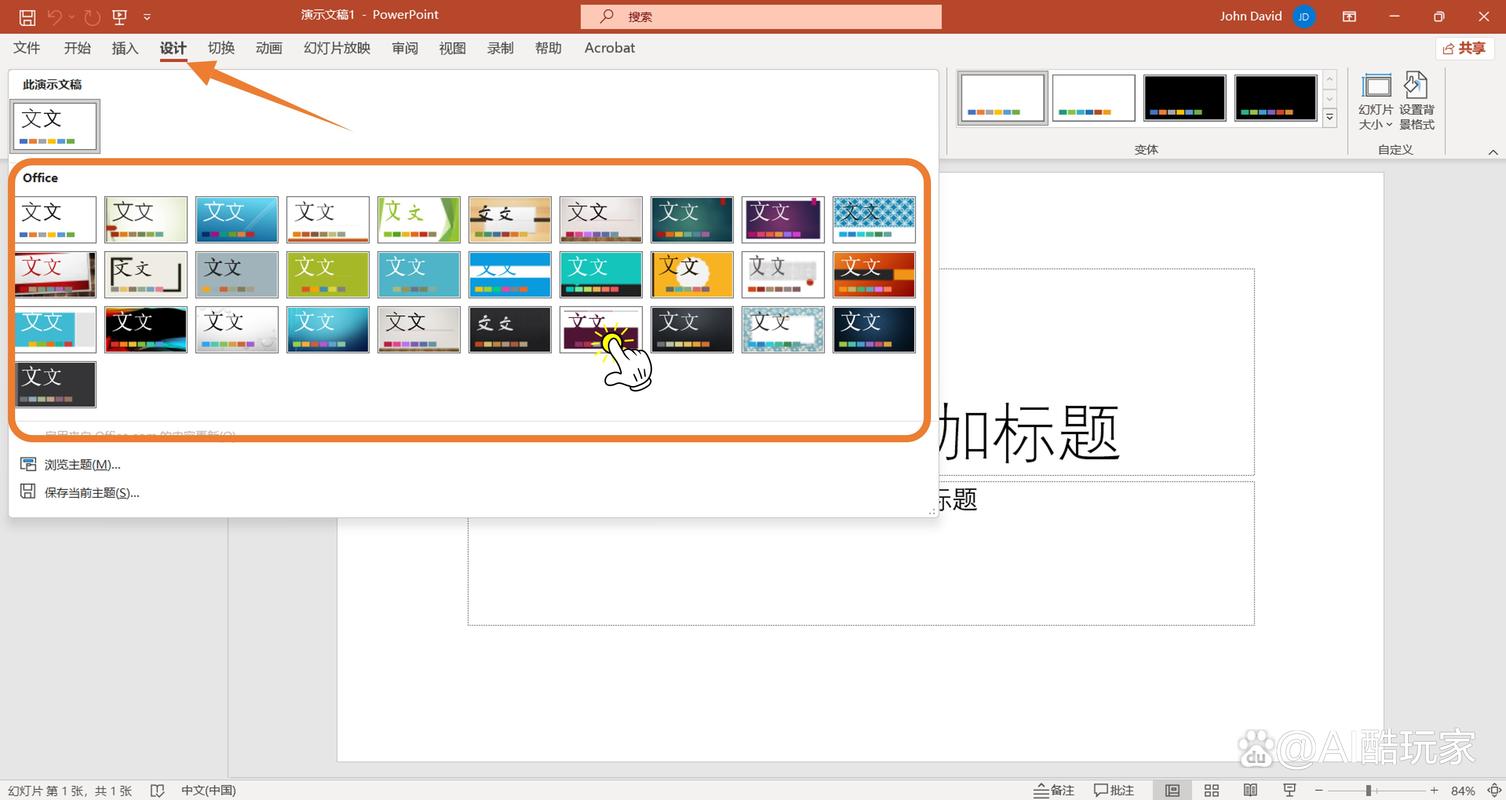Toggle the 批注 comments pane
The width and height of the screenshot is (1506, 800).
pos(1114,790)
